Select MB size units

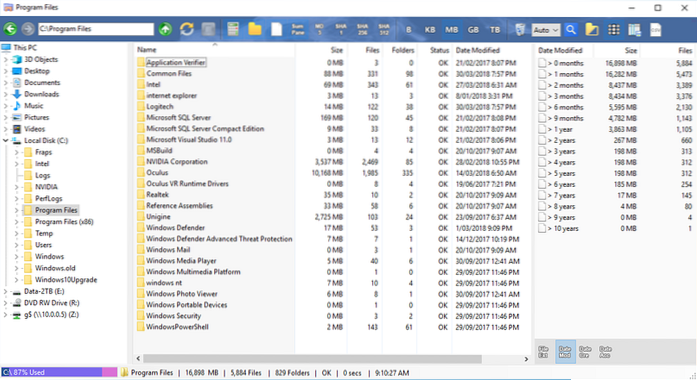[x=452, y=30]
